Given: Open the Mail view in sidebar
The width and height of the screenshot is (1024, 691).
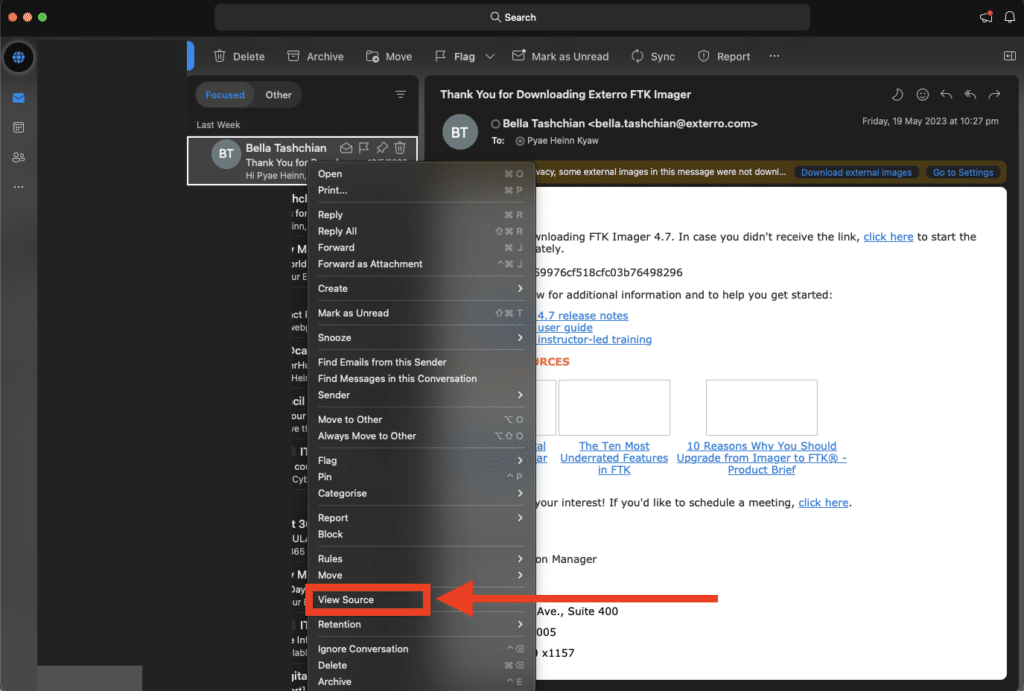Looking at the screenshot, I should 18,98.
